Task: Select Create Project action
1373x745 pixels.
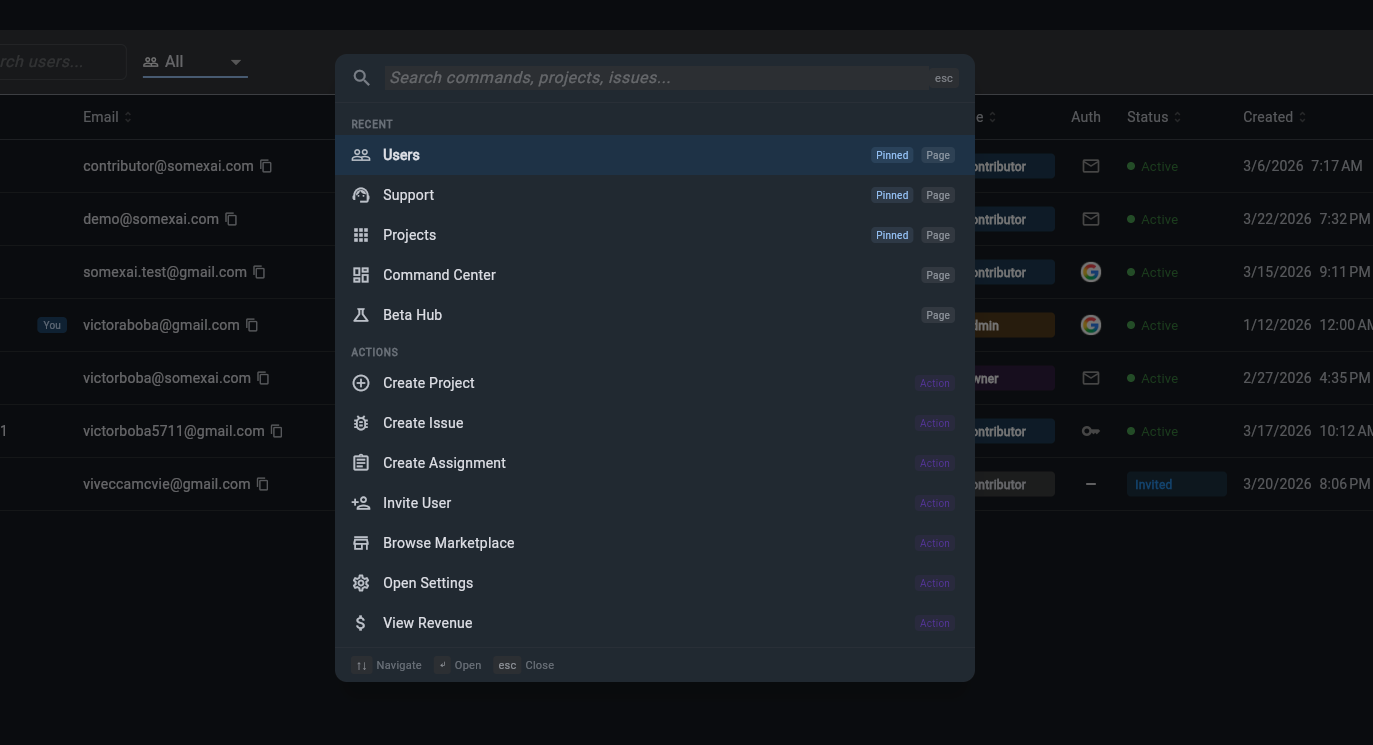Action: point(429,383)
